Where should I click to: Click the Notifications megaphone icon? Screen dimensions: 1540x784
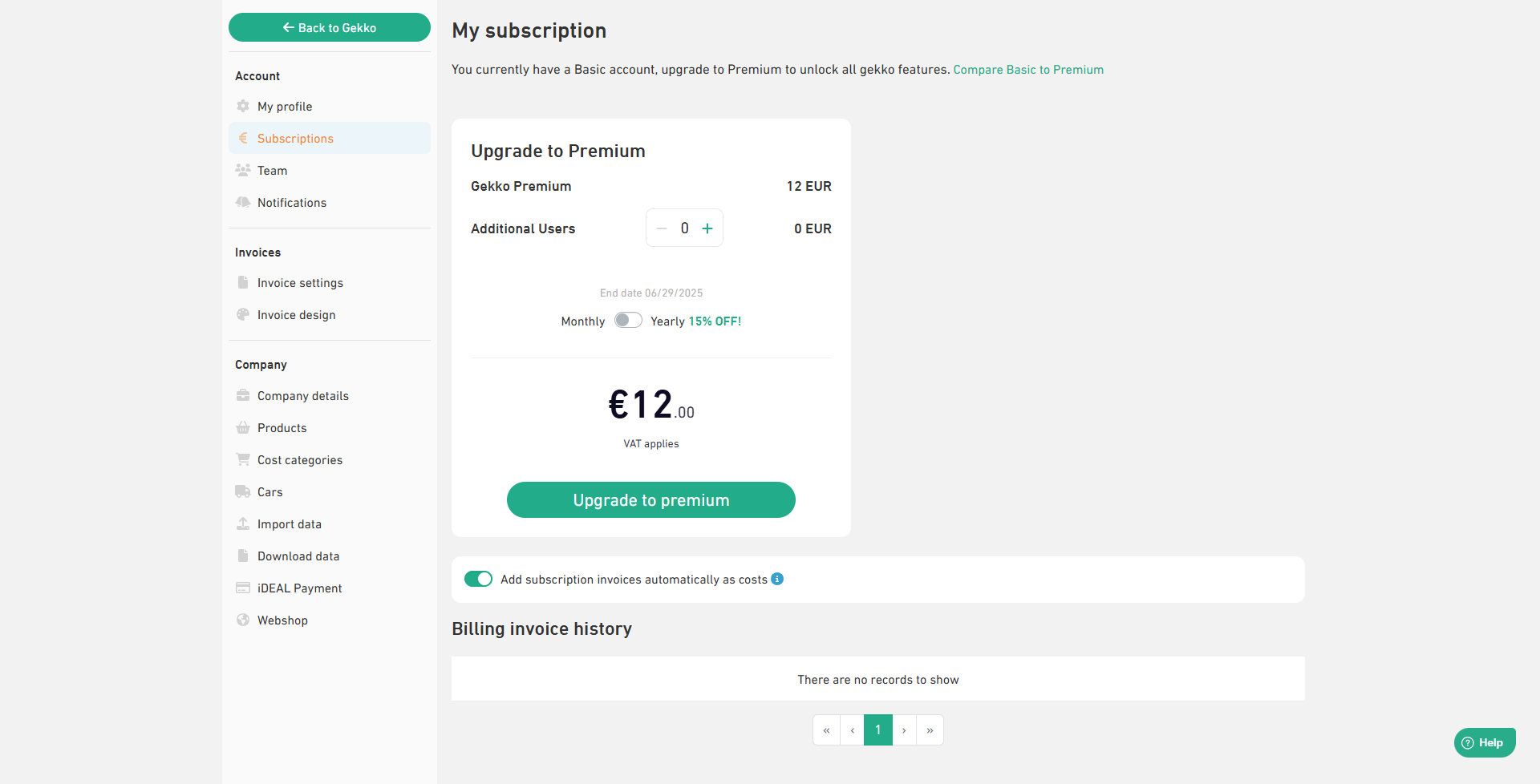coord(243,202)
